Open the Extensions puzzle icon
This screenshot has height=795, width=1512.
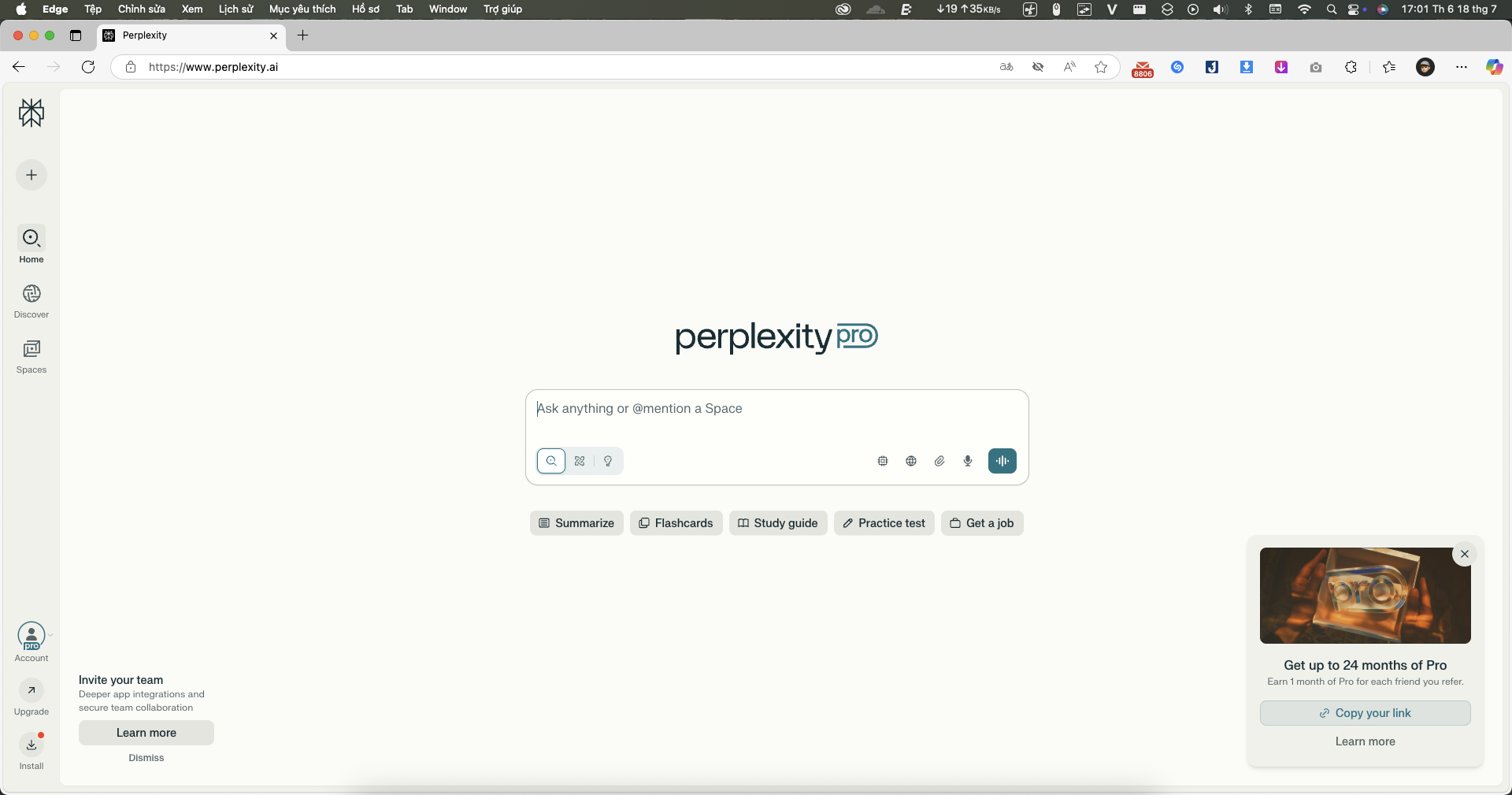[1351, 67]
